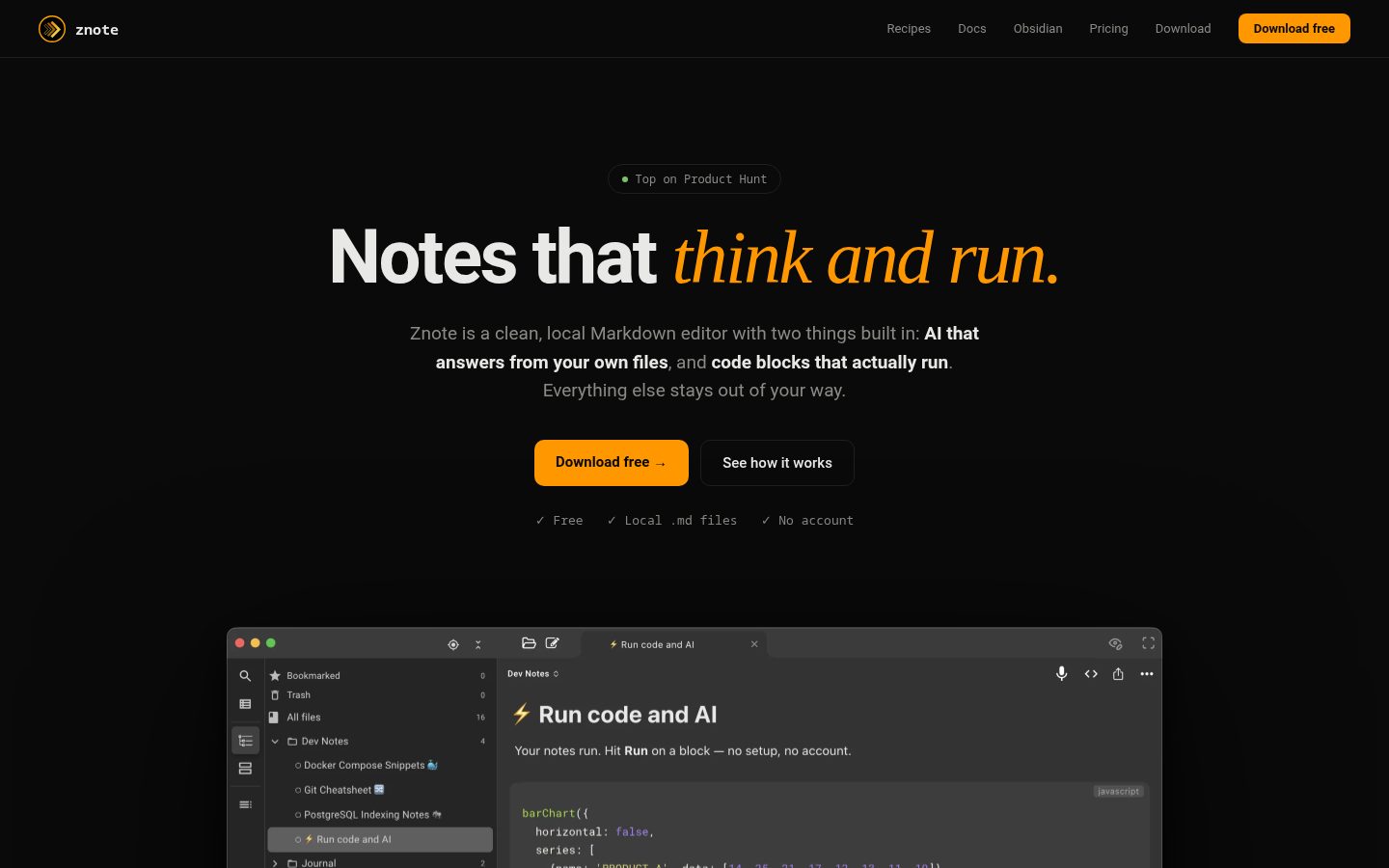Image resolution: width=1389 pixels, height=868 pixels.
Task: Close the Run code and AI tab
Action: coord(754,644)
